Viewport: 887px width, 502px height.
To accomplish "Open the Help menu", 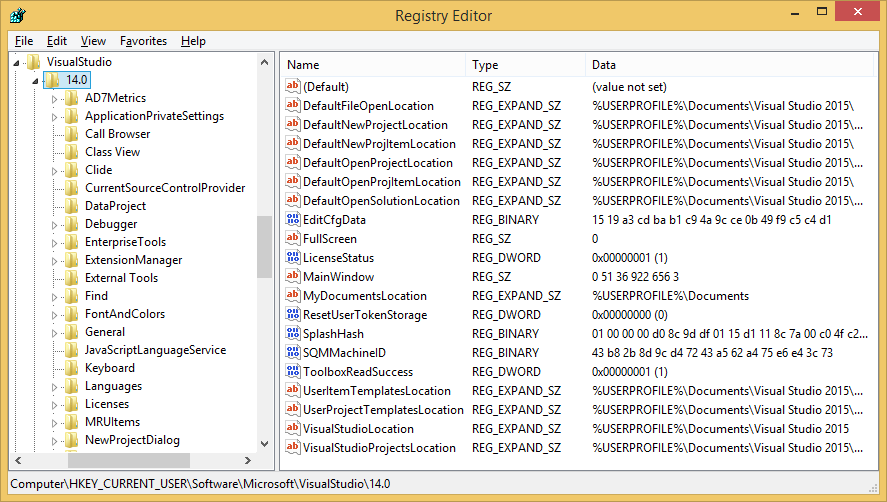I will [x=193, y=41].
